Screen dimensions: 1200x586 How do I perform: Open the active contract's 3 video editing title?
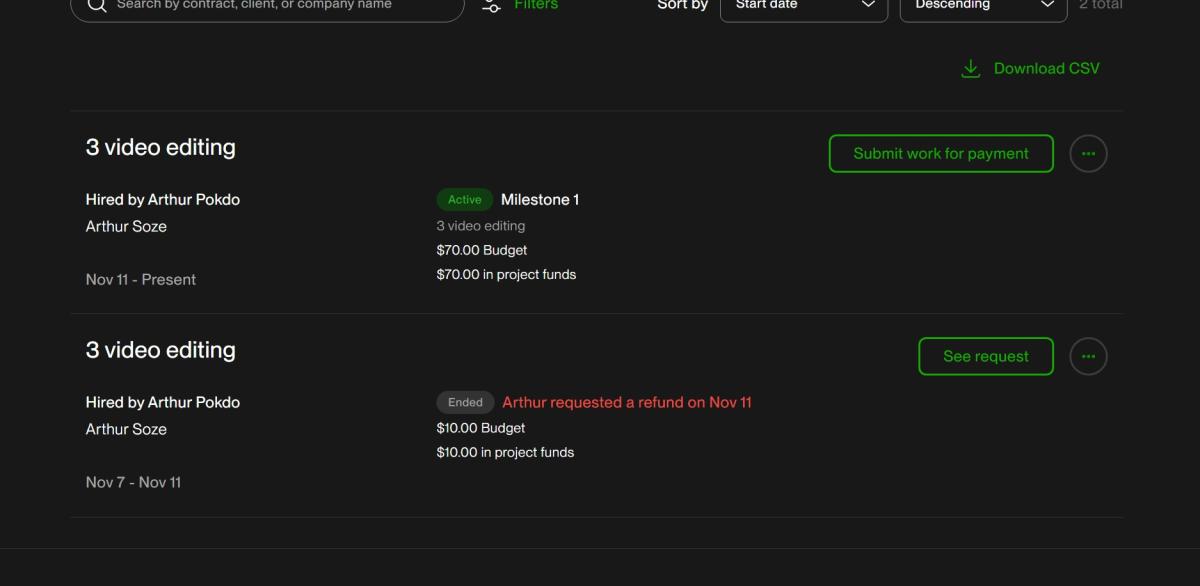[161, 148]
